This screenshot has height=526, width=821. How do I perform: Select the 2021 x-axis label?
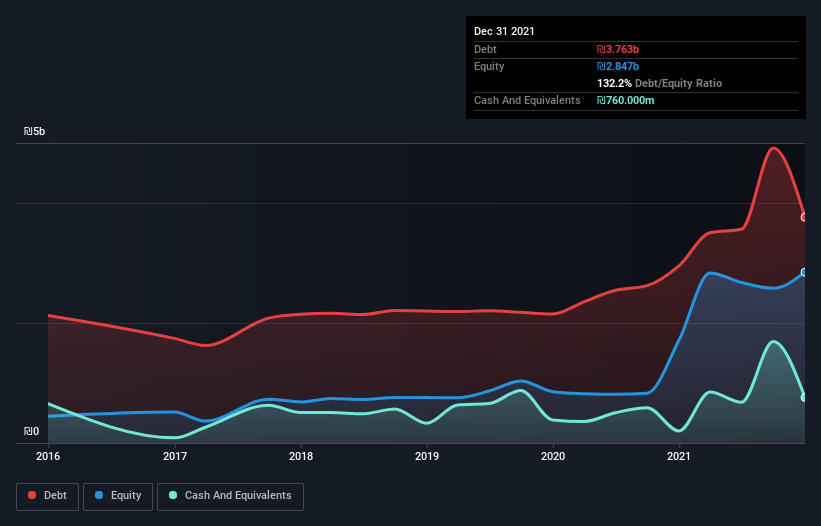(x=679, y=456)
